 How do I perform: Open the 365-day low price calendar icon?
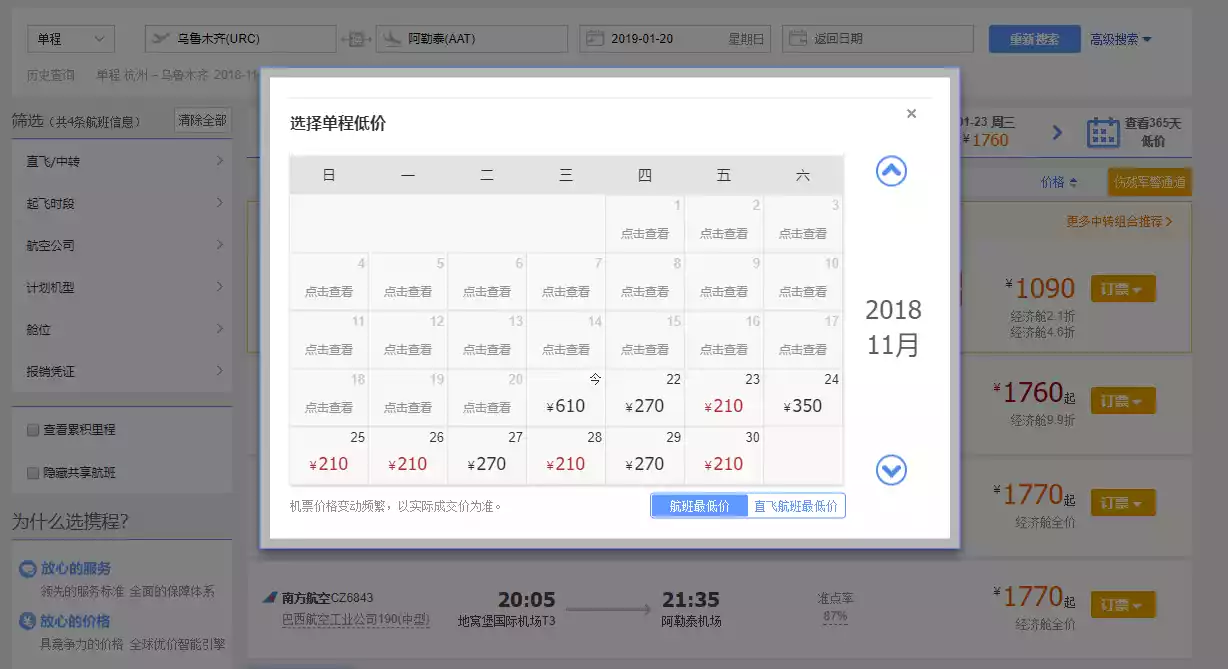coord(1103,132)
